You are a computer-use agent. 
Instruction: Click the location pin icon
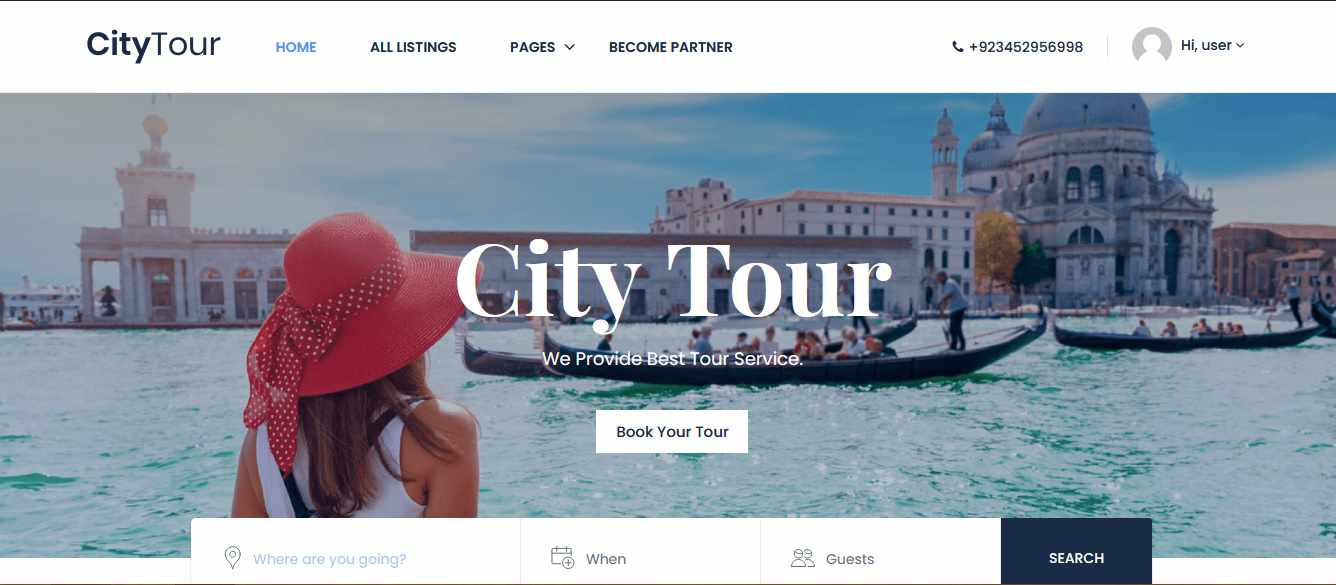pos(232,558)
